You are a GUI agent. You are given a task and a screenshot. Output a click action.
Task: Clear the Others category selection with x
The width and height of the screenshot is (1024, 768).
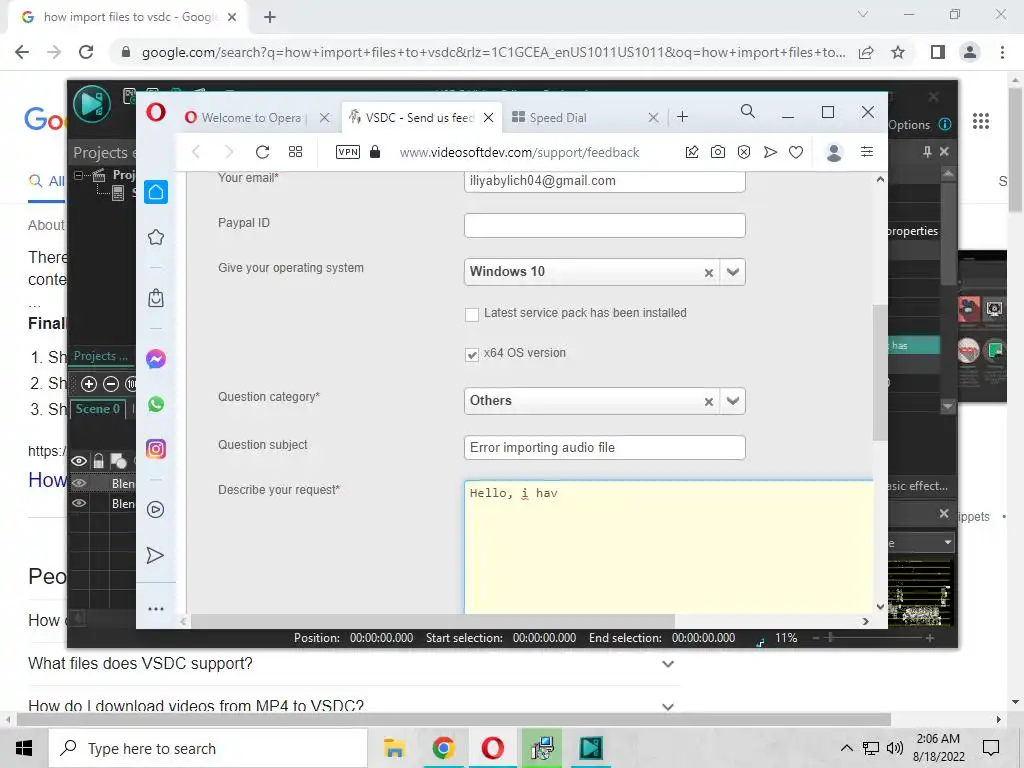point(709,402)
